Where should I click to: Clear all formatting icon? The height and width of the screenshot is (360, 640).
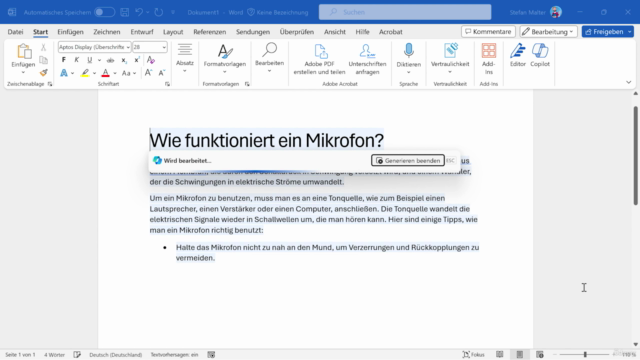click(x=151, y=60)
